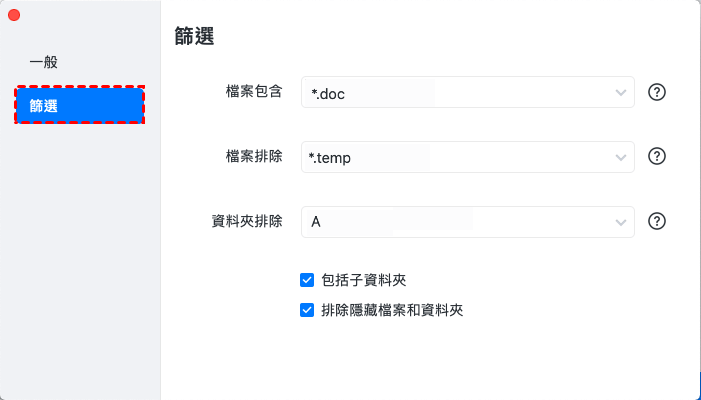
Task: Click the 排除隱藏檔案和資料夾 label text
Action: [392, 310]
